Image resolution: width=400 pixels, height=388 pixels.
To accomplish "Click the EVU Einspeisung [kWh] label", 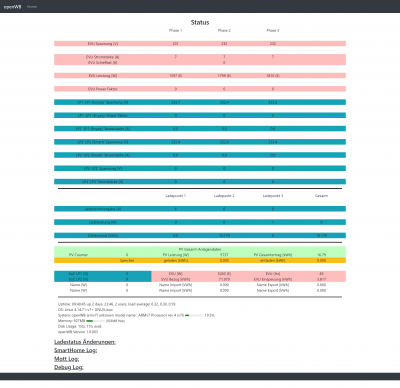I will tap(273, 279).
